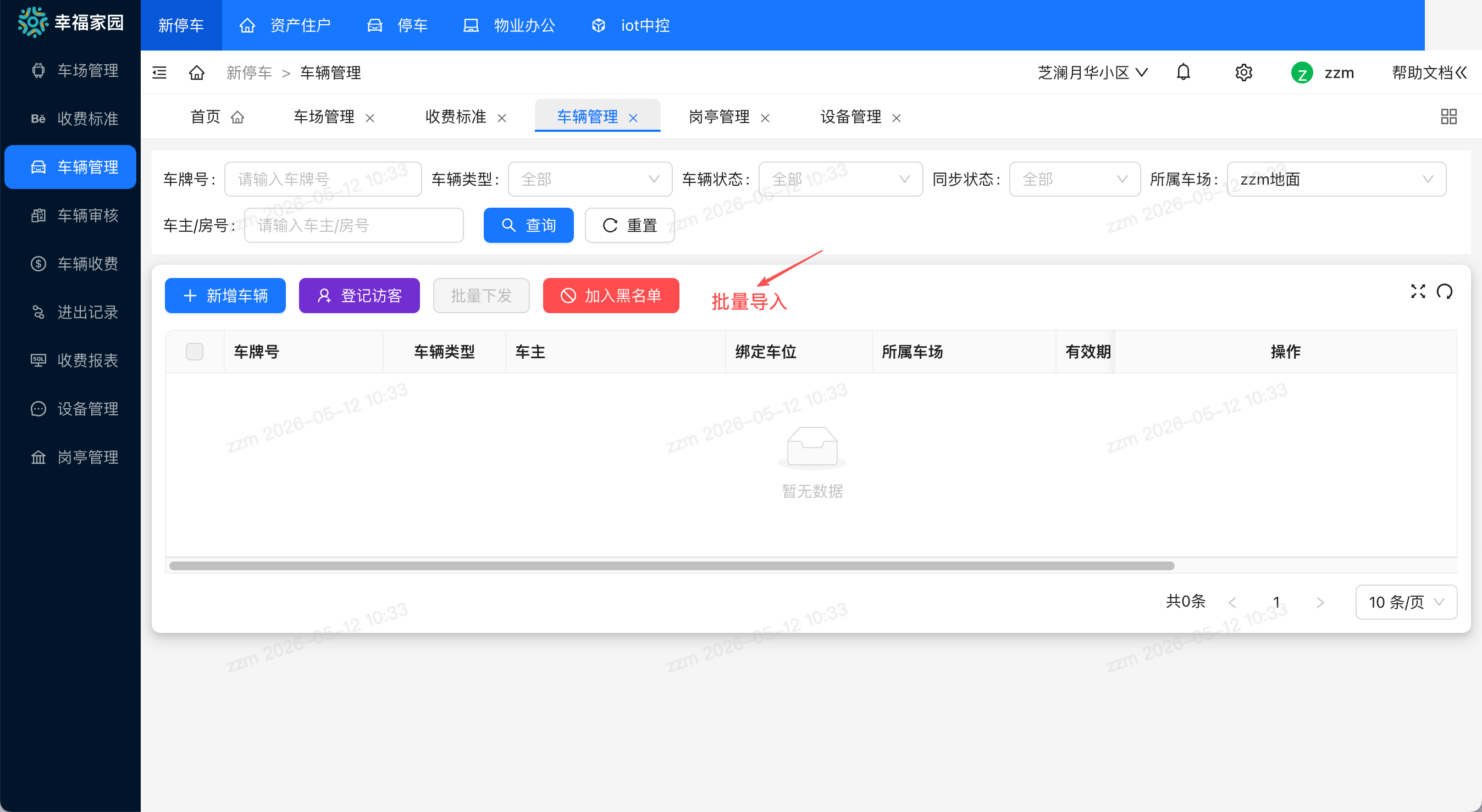Open 设备管理 in sidebar
The height and width of the screenshot is (812, 1482).
click(x=70, y=408)
